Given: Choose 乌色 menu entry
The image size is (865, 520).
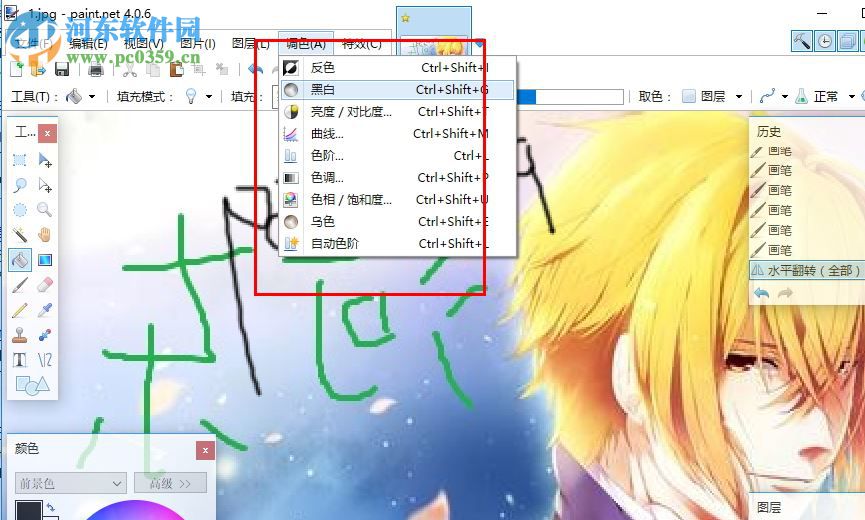Looking at the screenshot, I should 398,221.
